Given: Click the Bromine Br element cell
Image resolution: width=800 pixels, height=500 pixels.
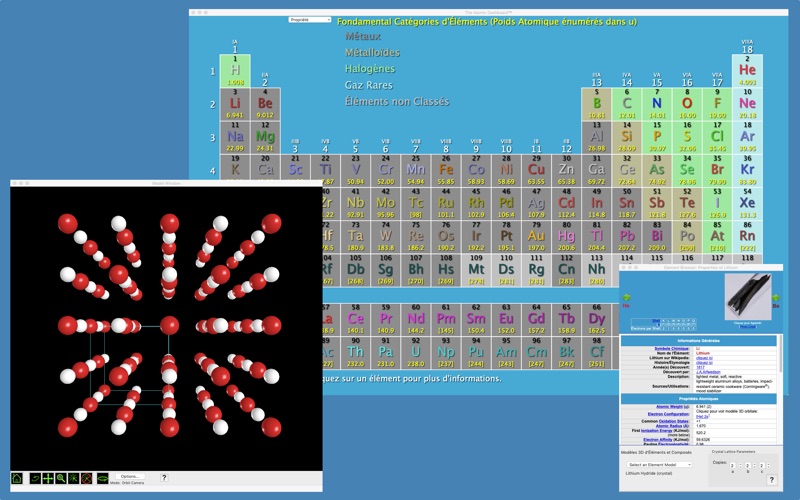Looking at the screenshot, I should point(717,170).
